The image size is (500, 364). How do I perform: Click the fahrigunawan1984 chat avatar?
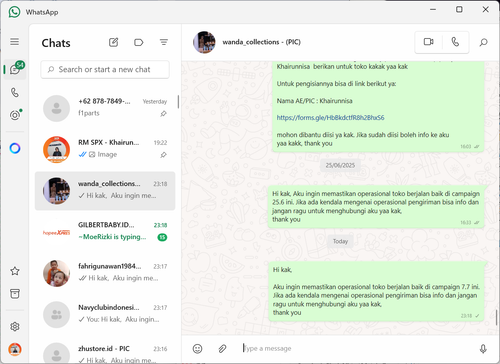pyautogui.click(x=57, y=273)
